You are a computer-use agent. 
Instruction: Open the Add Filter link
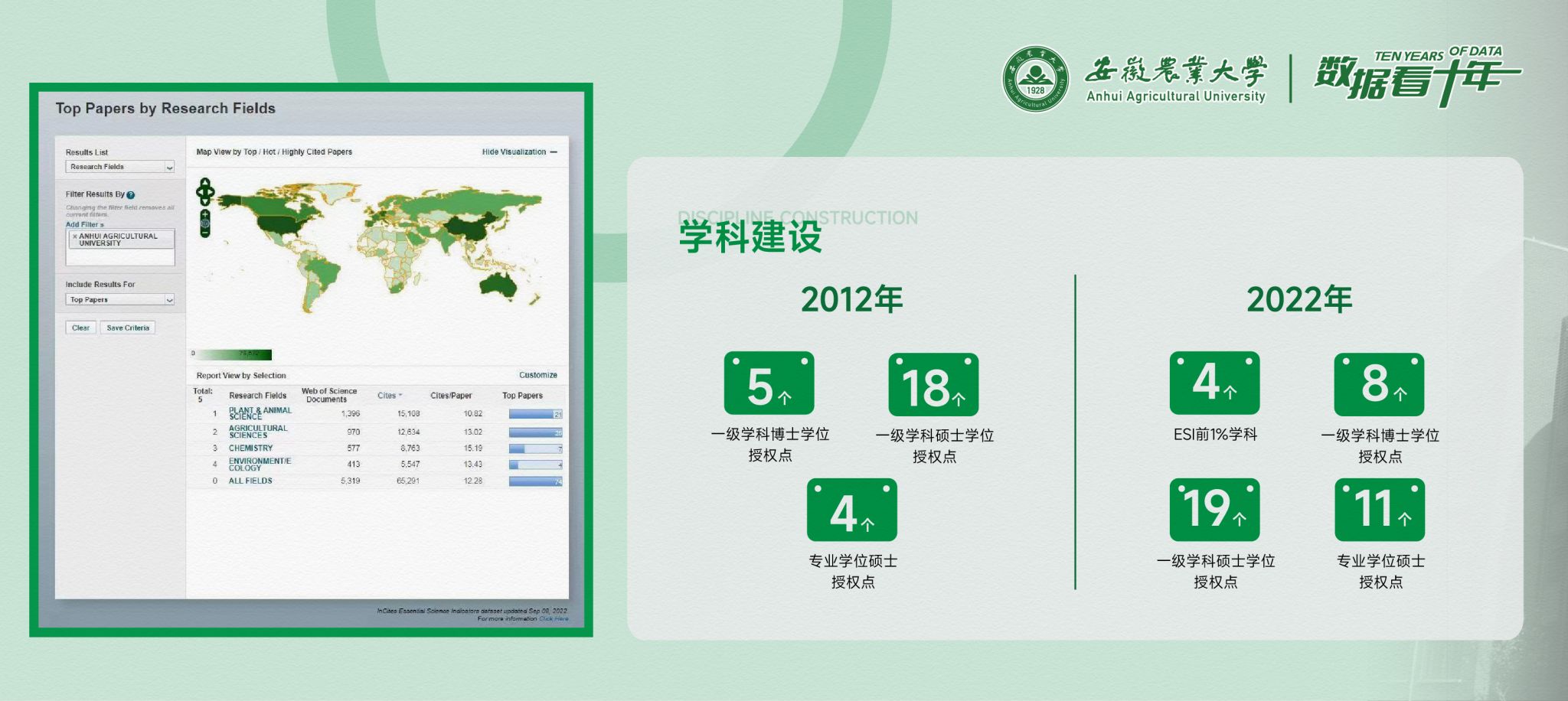[84, 225]
